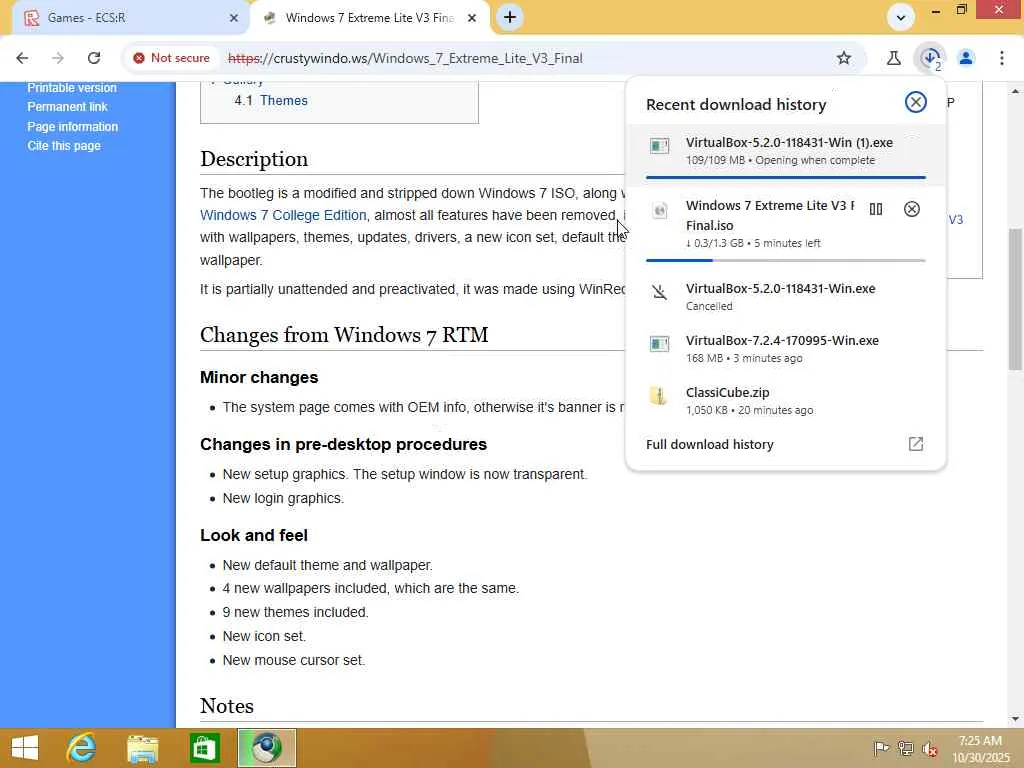1024x768 pixels.
Task: Launch Internet Explorer from taskbar
Action: [x=81, y=748]
